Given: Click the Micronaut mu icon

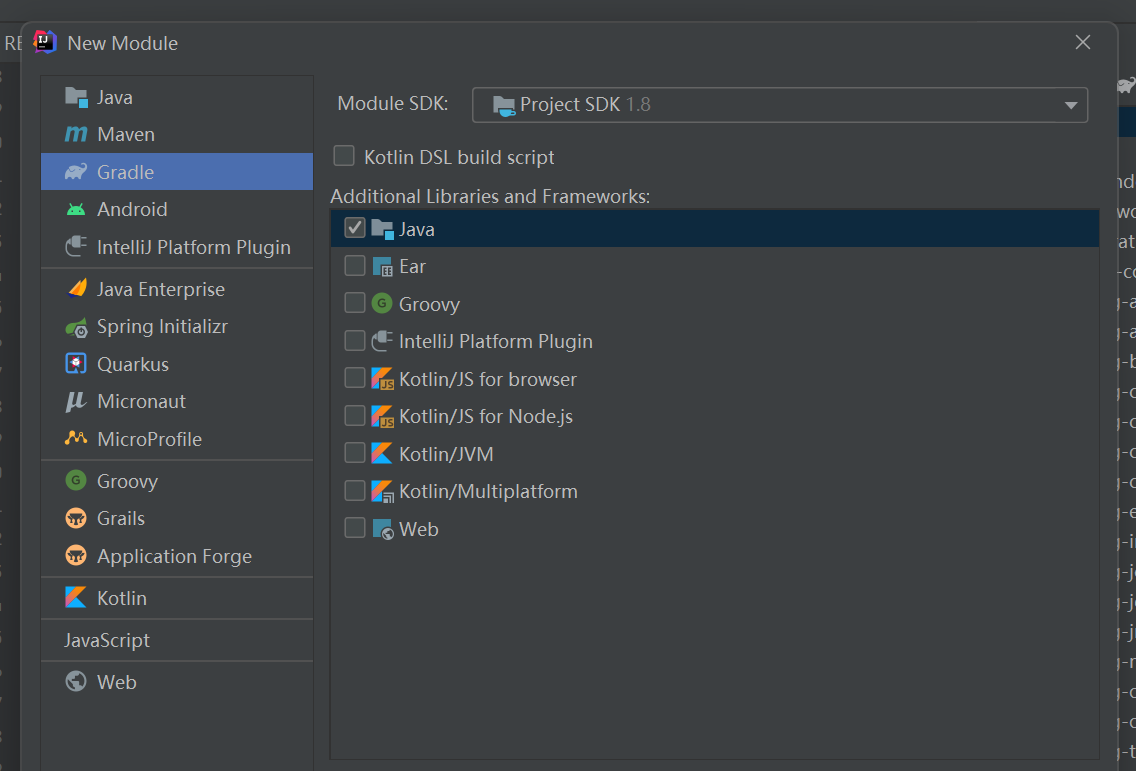Looking at the screenshot, I should (x=76, y=402).
